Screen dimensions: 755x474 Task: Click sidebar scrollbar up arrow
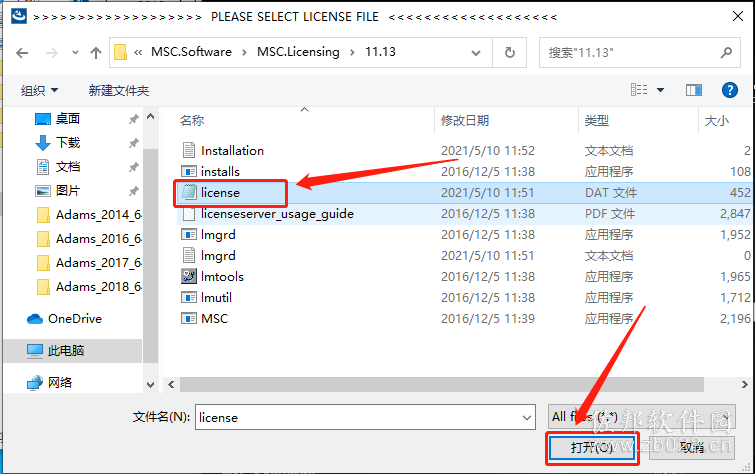coord(150,117)
